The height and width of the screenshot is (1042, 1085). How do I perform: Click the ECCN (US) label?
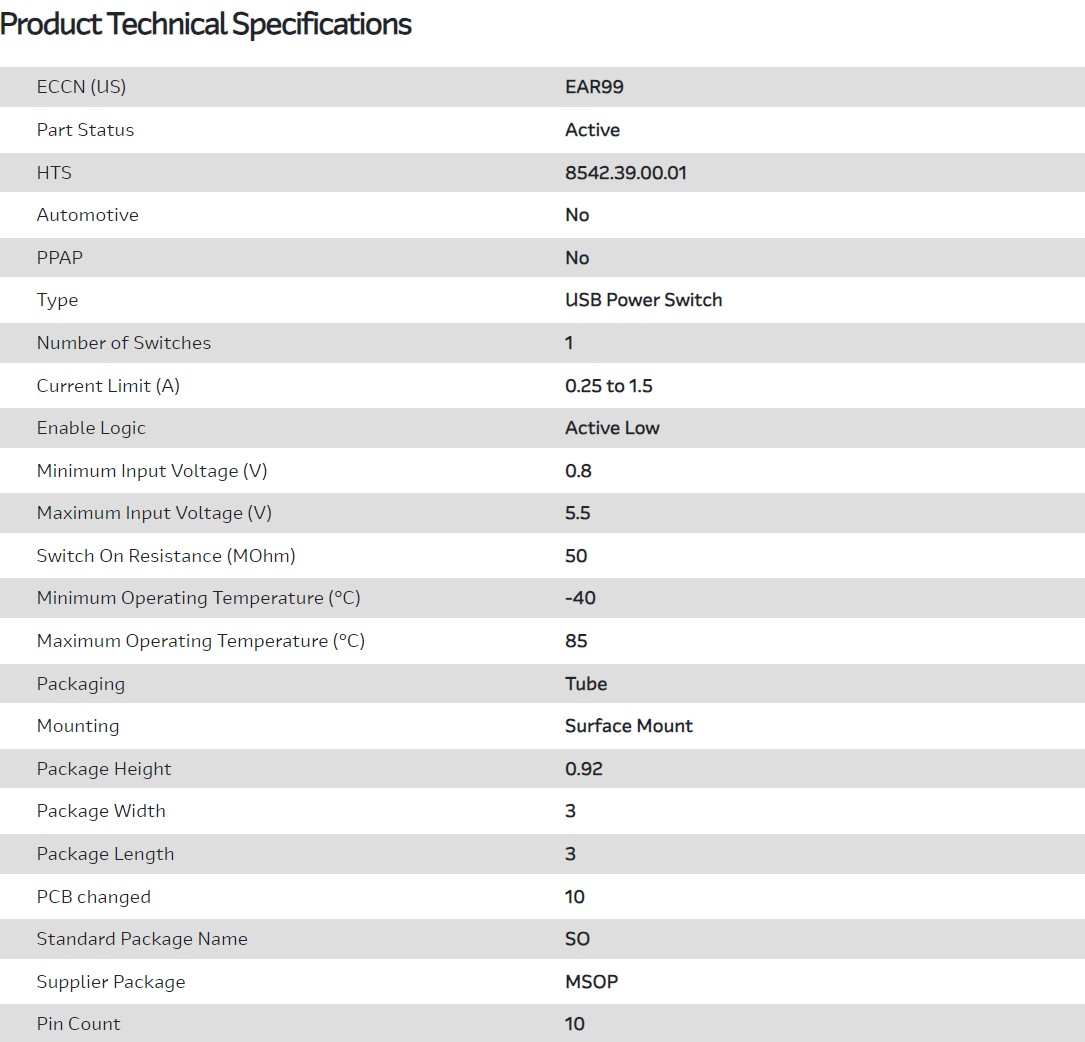coord(81,87)
